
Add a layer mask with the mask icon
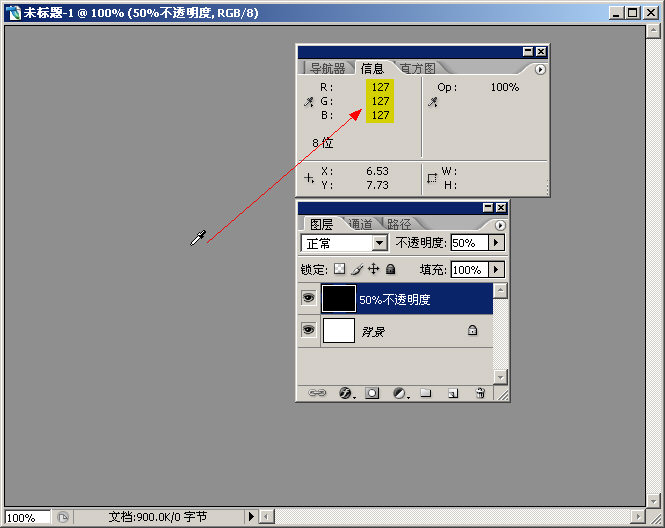click(x=372, y=393)
